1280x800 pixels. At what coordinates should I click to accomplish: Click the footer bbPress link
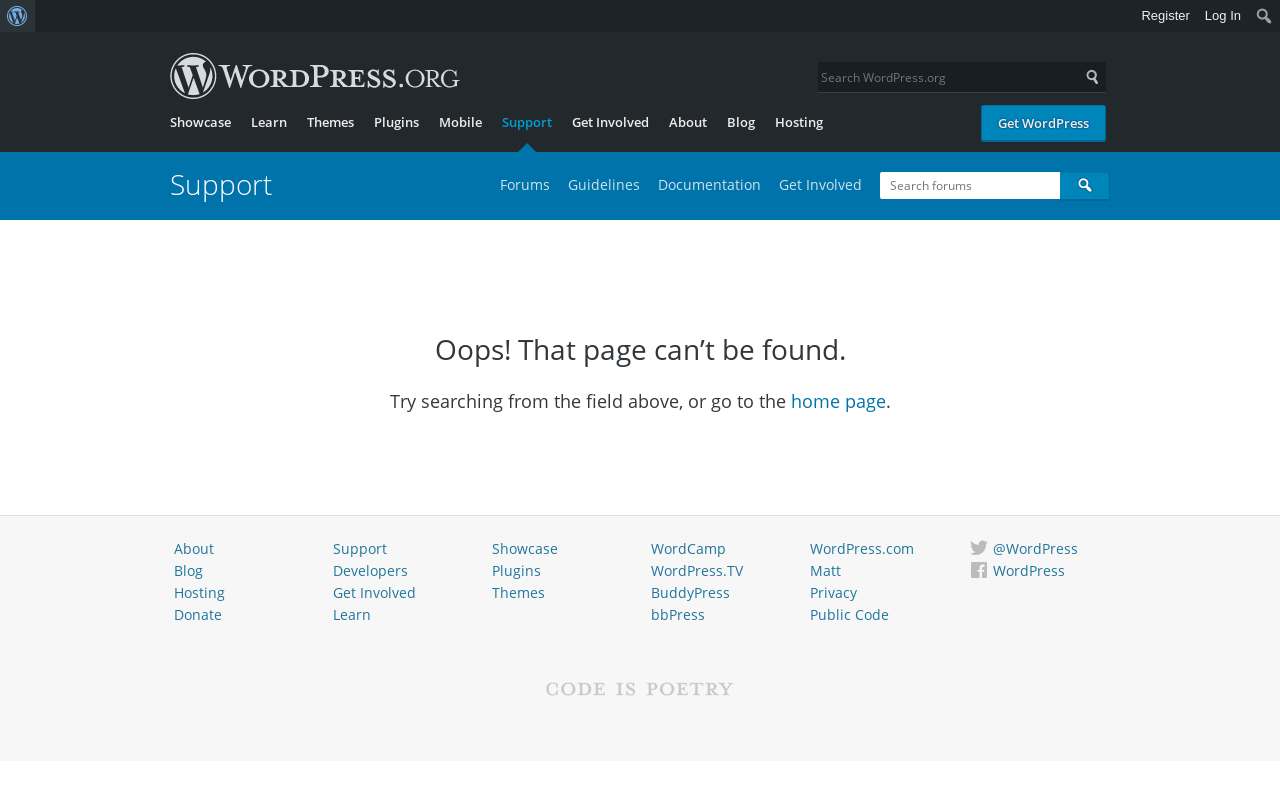[x=678, y=615]
